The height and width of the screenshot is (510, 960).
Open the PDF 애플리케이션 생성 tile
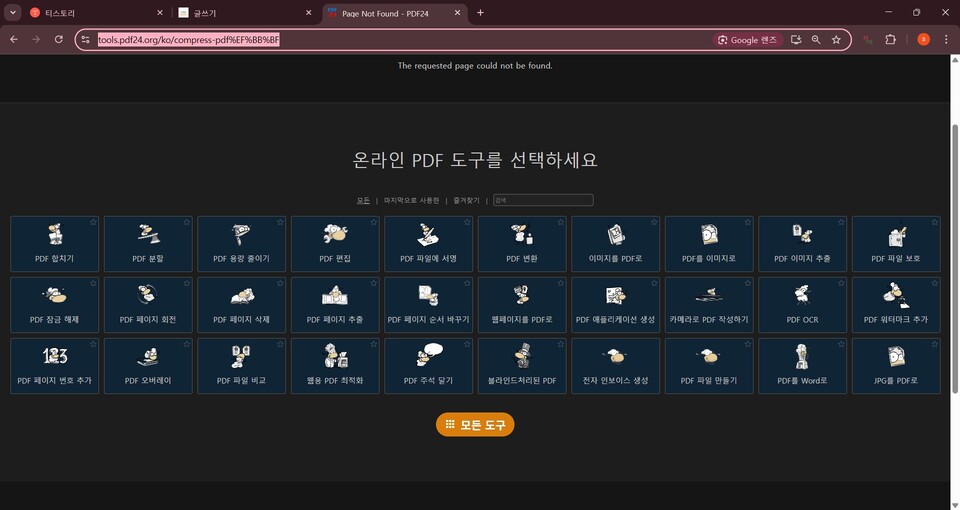click(x=615, y=305)
